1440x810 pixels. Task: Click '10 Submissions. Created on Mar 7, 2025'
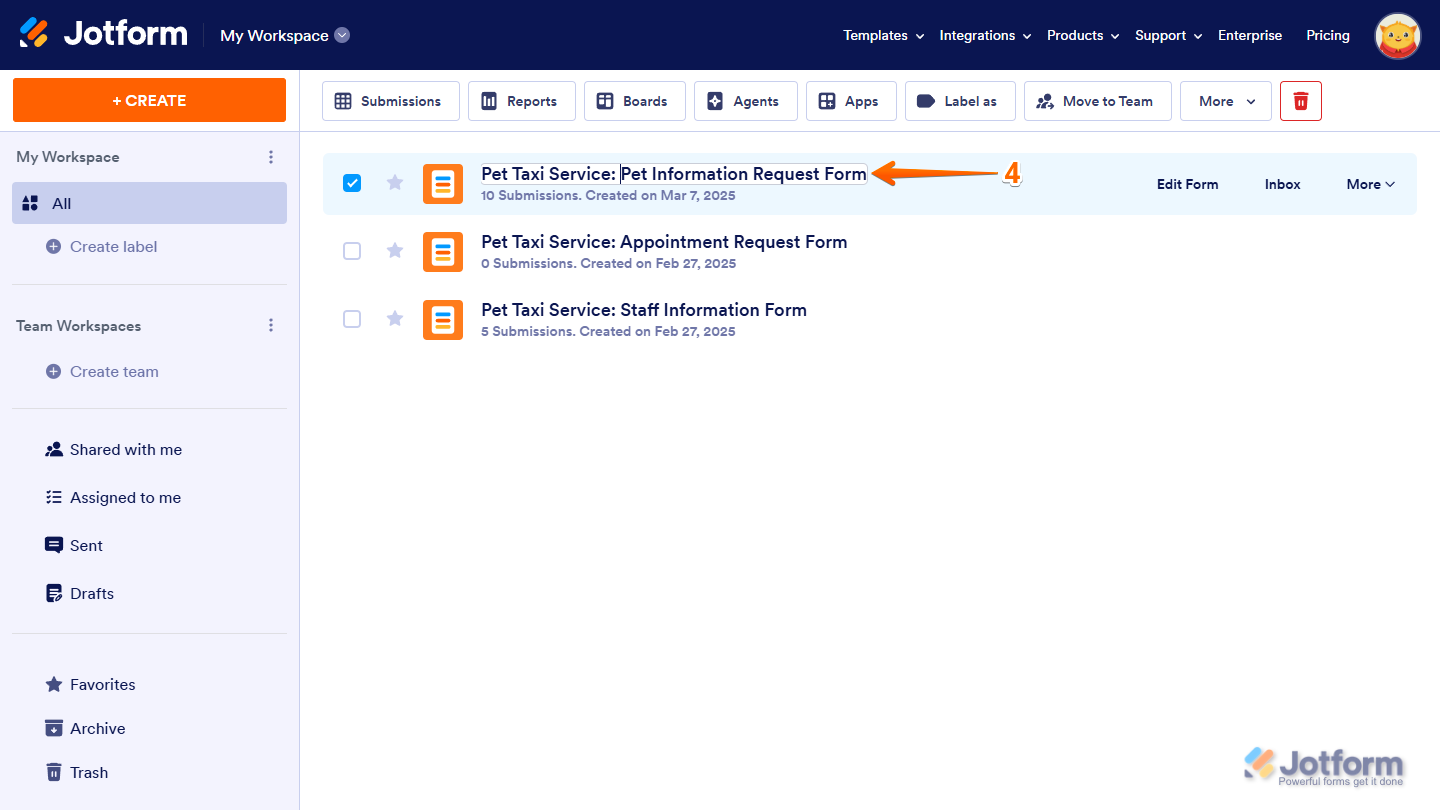pos(608,196)
